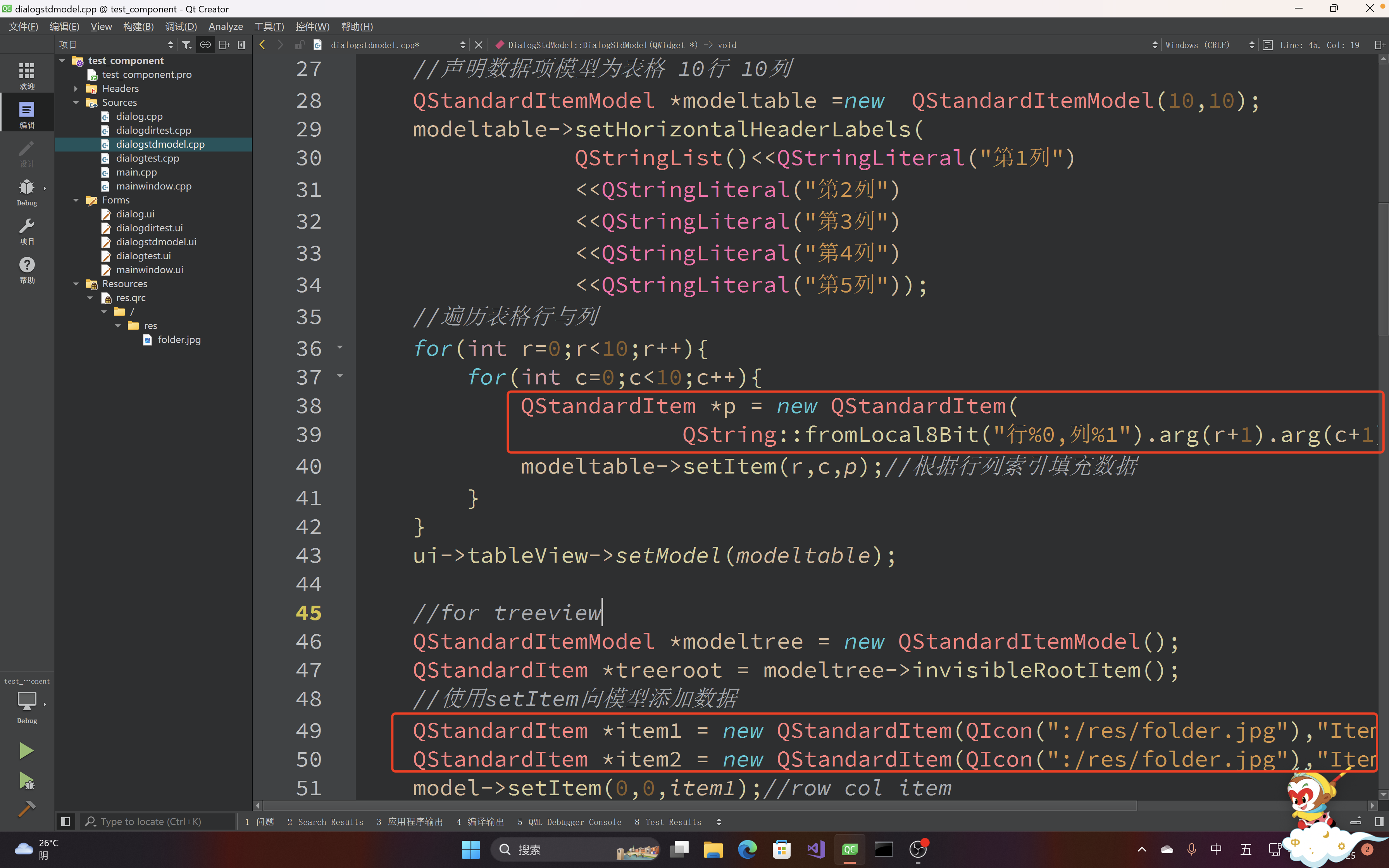Screen dimensions: 1389x868
Task: Split the project side panel
Action: pos(224,45)
